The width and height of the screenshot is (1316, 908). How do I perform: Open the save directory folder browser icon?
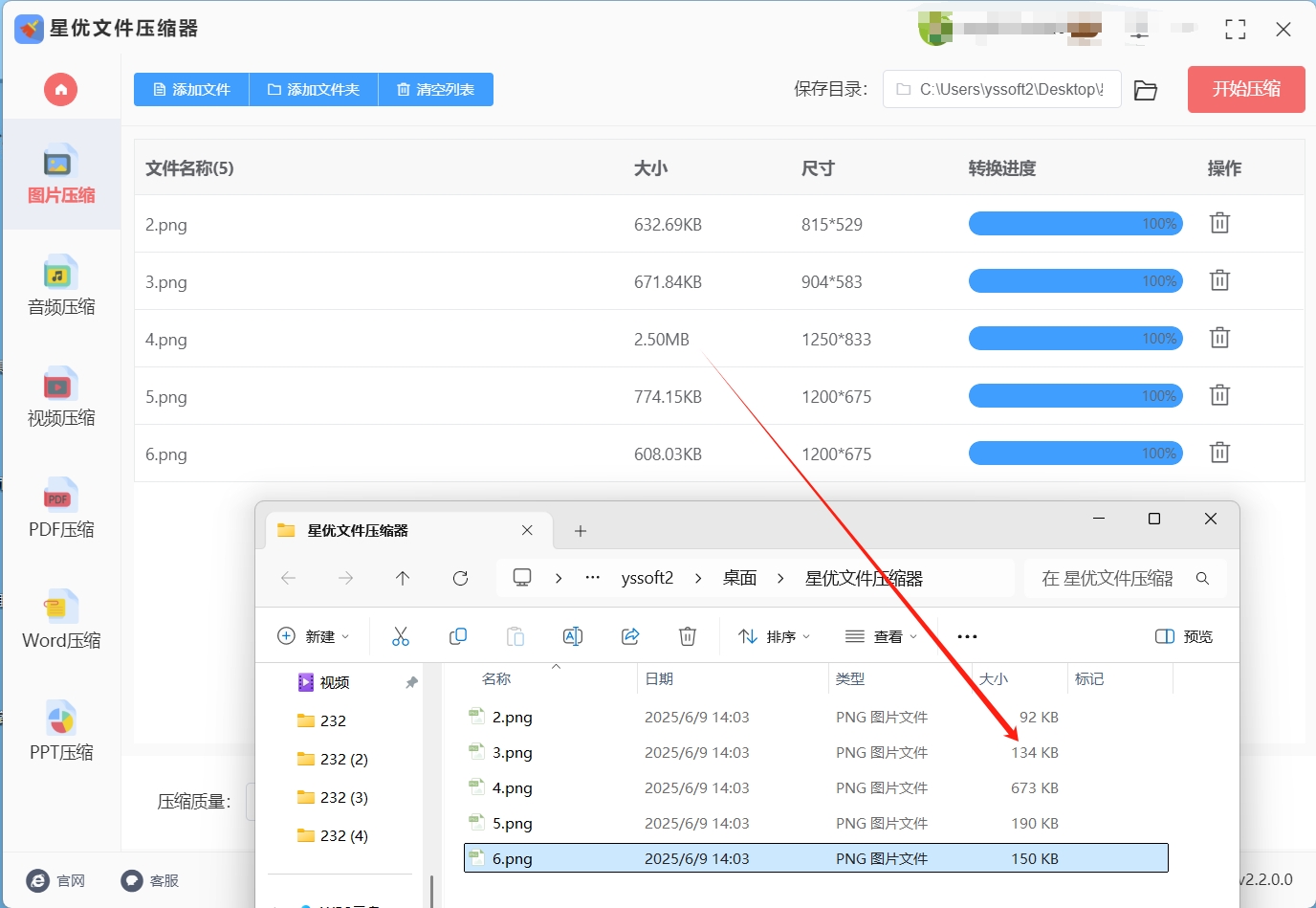coord(1146,90)
